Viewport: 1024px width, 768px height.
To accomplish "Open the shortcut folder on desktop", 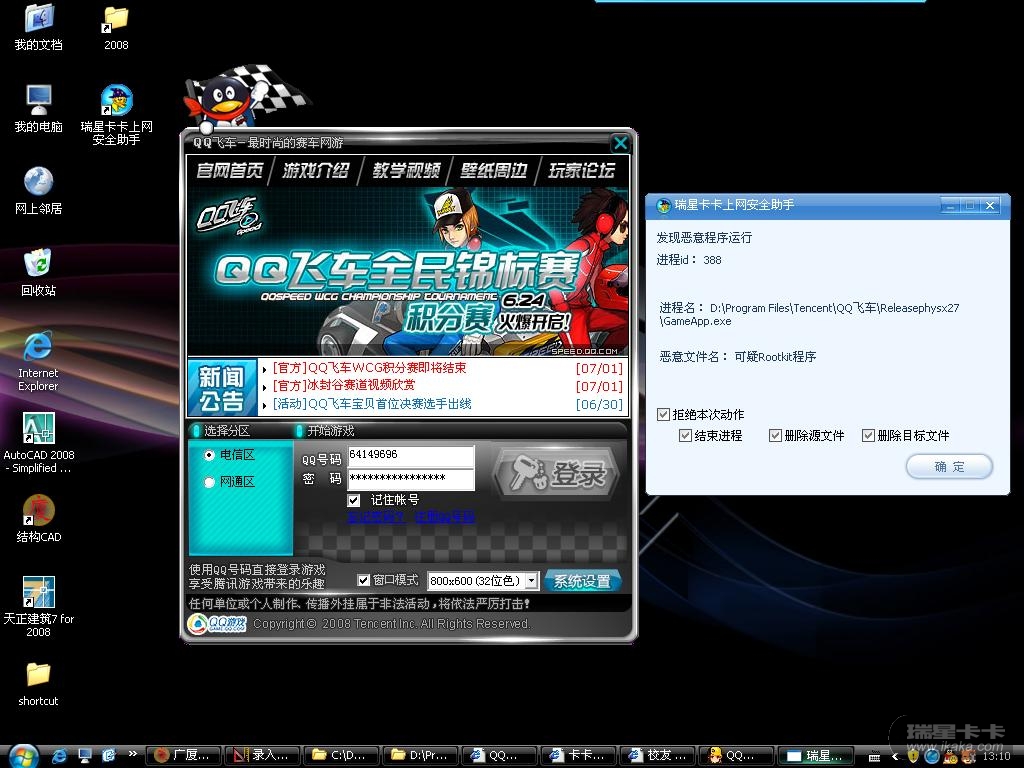I will 38,684.
